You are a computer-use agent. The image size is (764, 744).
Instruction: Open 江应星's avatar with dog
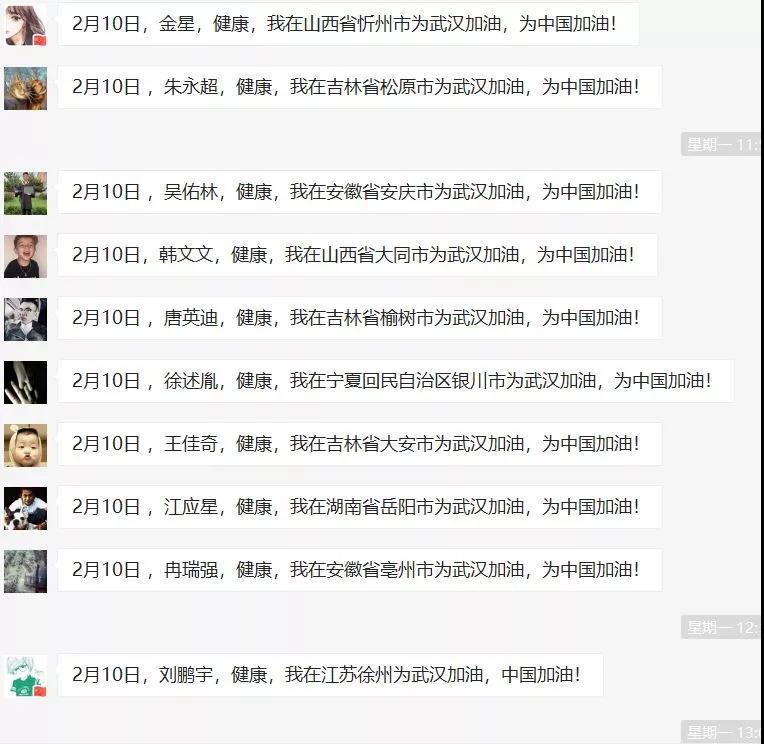pyautogui.click(x=25, y=508)
